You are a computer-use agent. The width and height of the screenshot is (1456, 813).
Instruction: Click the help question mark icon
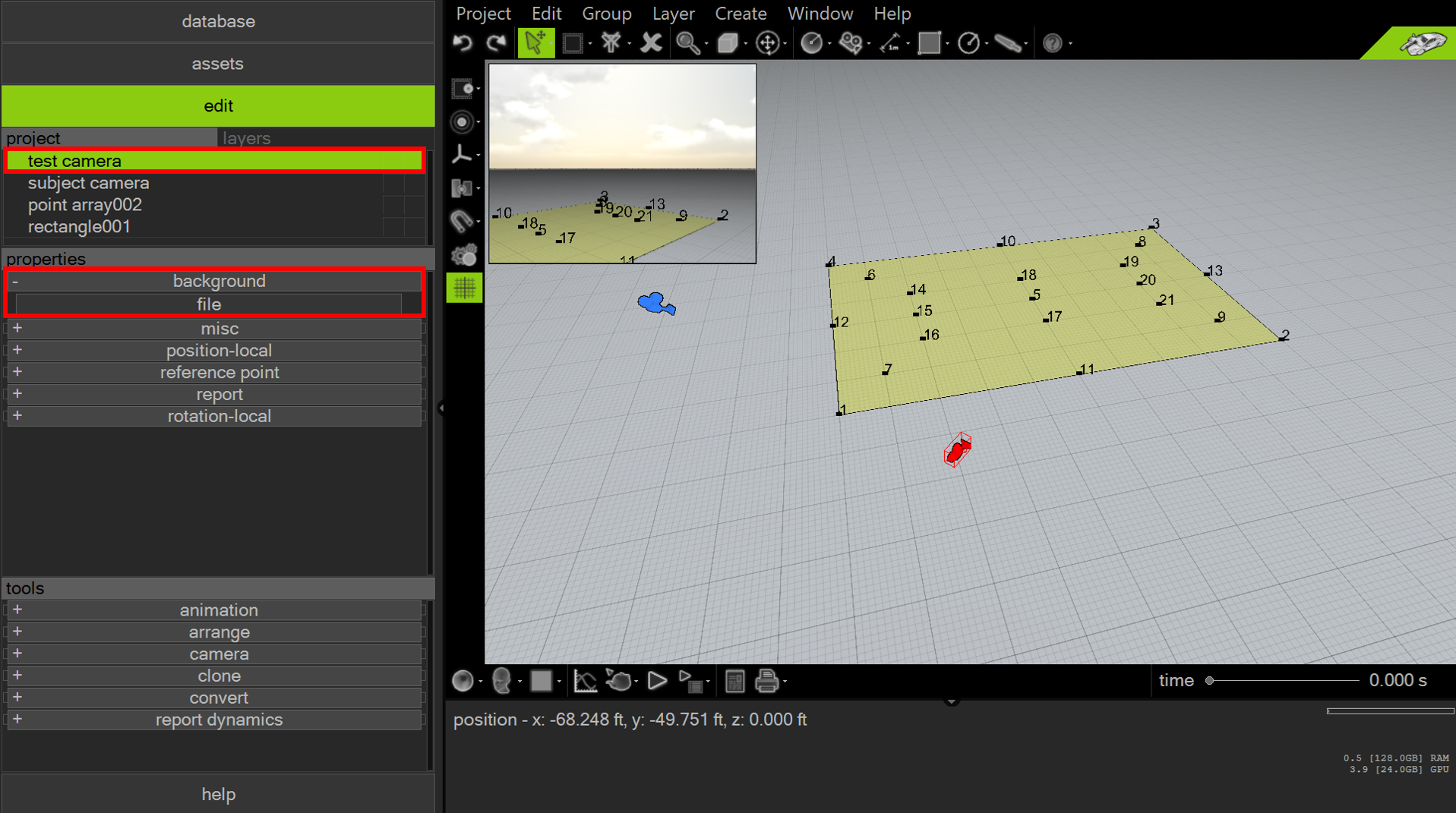click(1052, 43)
